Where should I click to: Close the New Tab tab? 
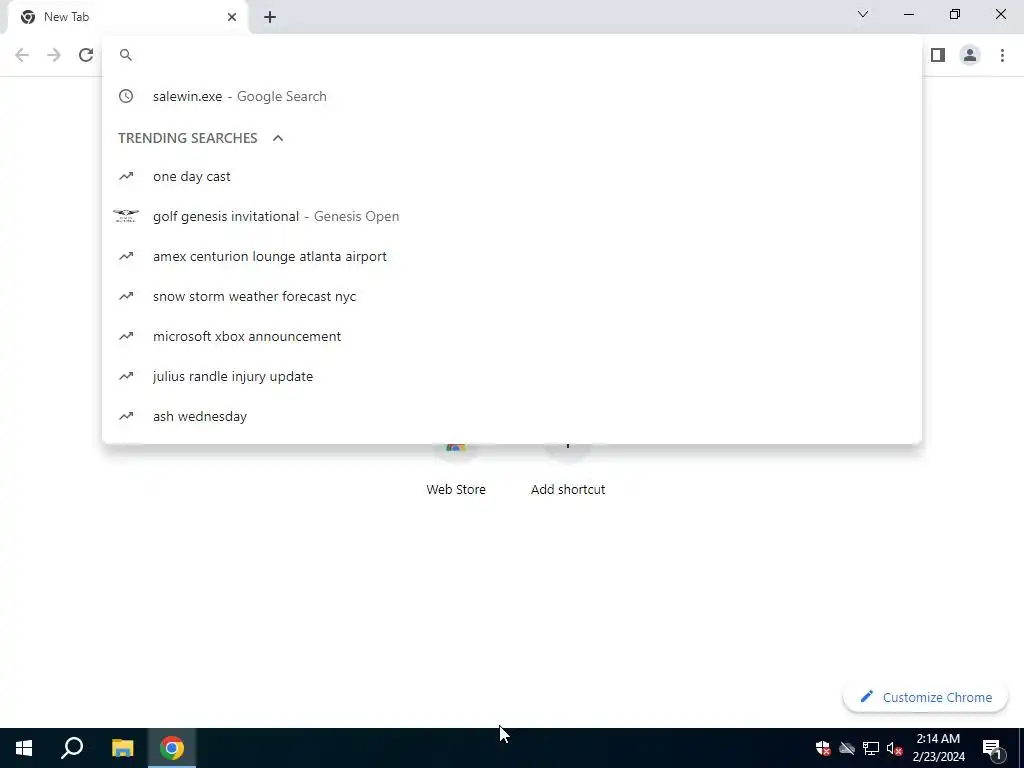(232, 17)
